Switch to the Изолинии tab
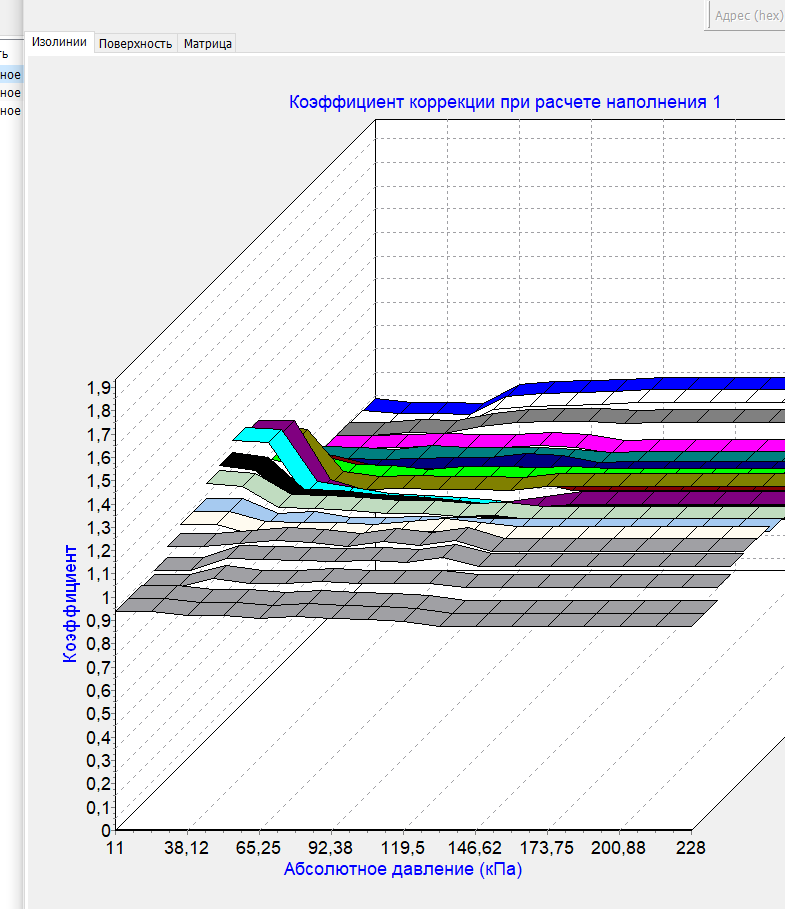The height and width of the screenshot is (909, 785). pos(59,43)
